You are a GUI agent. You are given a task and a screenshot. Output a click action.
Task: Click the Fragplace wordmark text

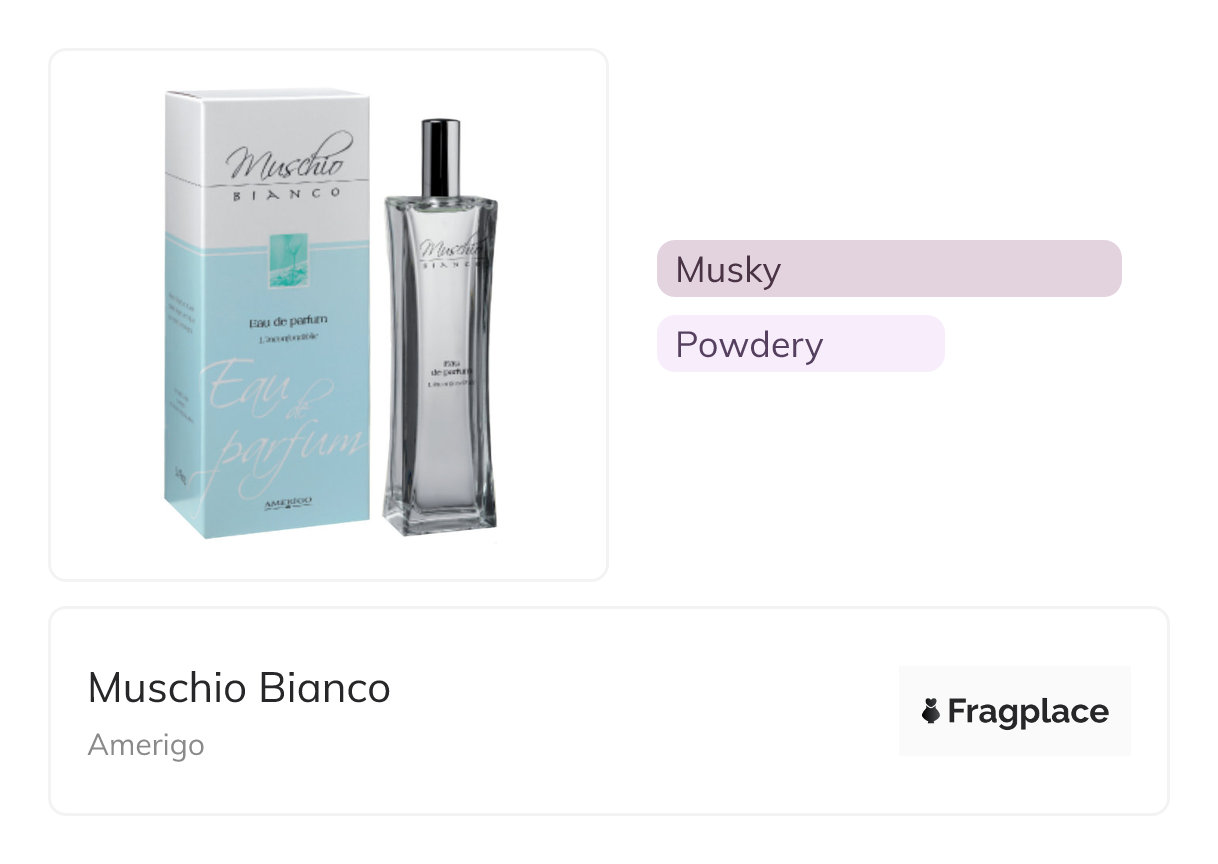point(1027,712)
